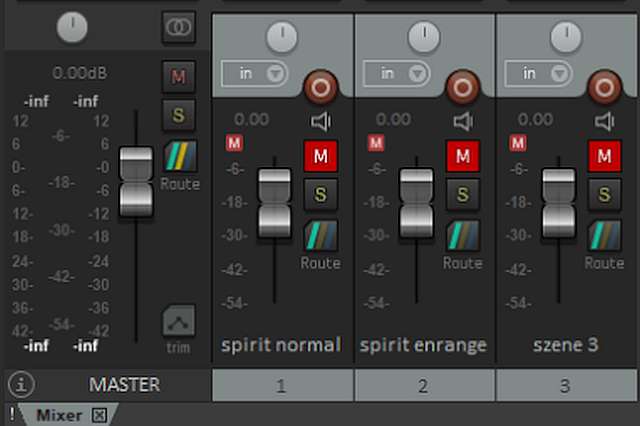Open the Route icon on master track
Screen dimensions: 640x426
tap(179, 157)
